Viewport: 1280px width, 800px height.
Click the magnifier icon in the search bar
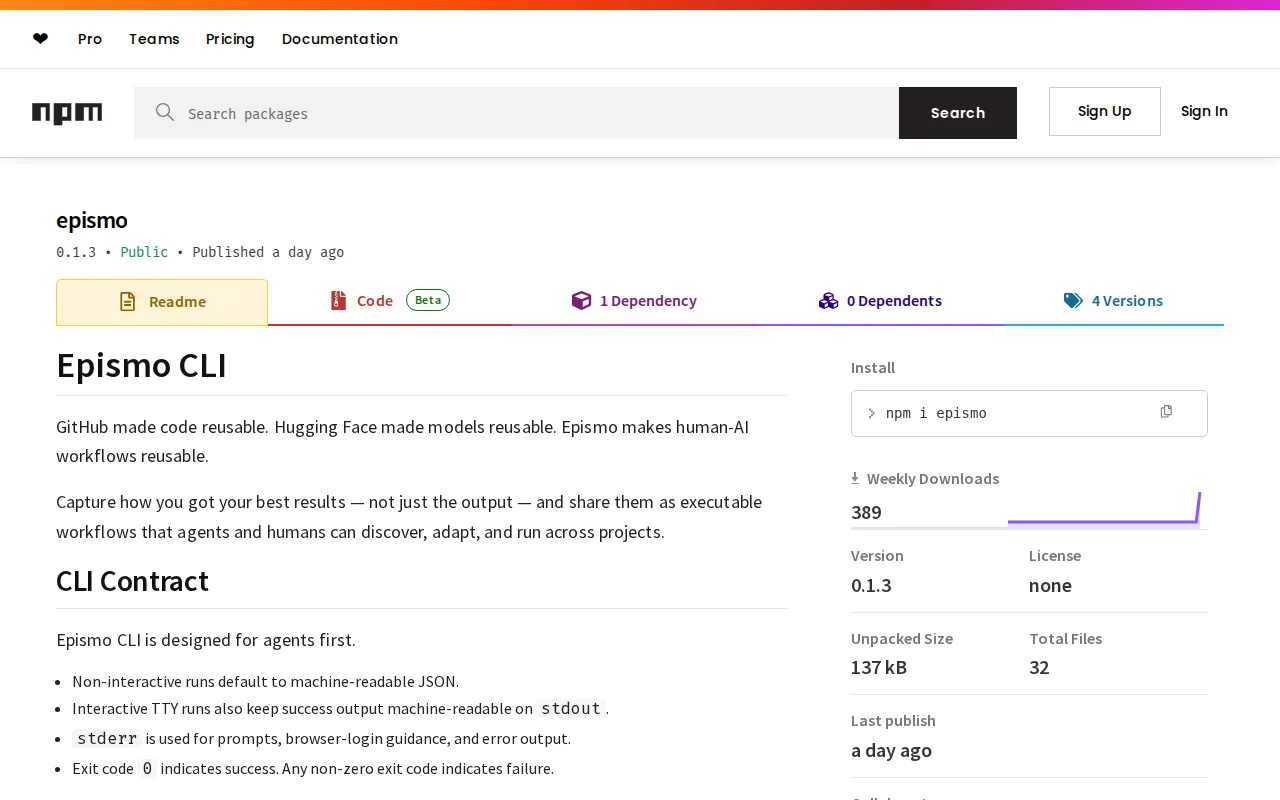(165, 112)
